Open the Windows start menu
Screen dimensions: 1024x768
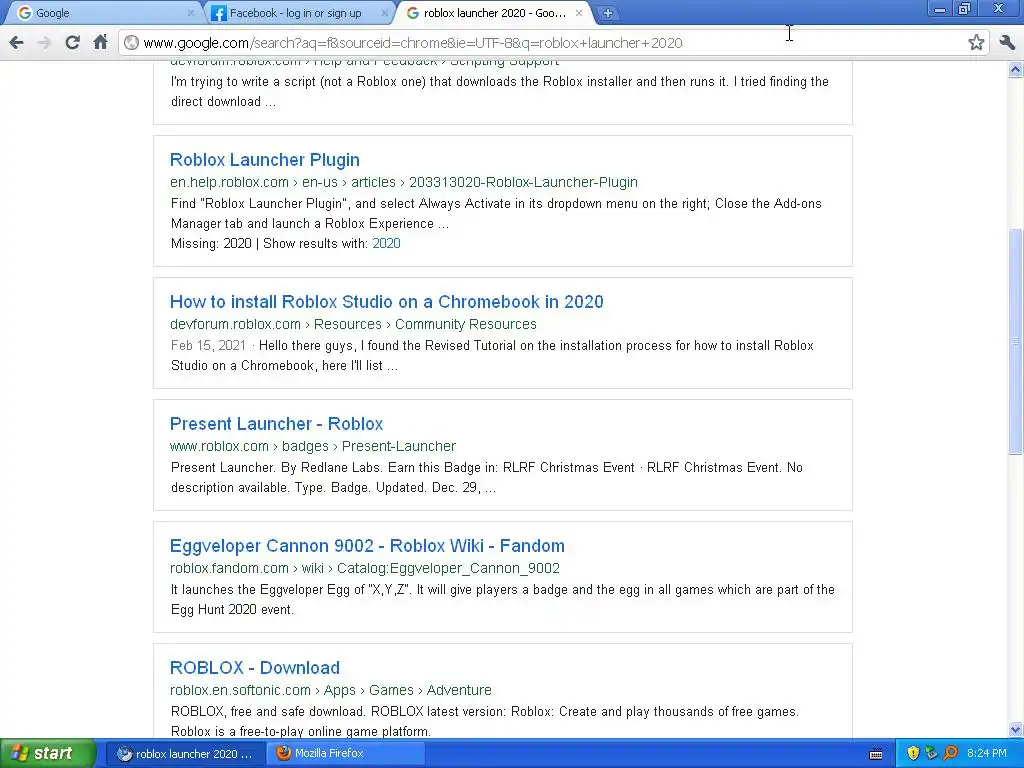click(x=48, y=754)
